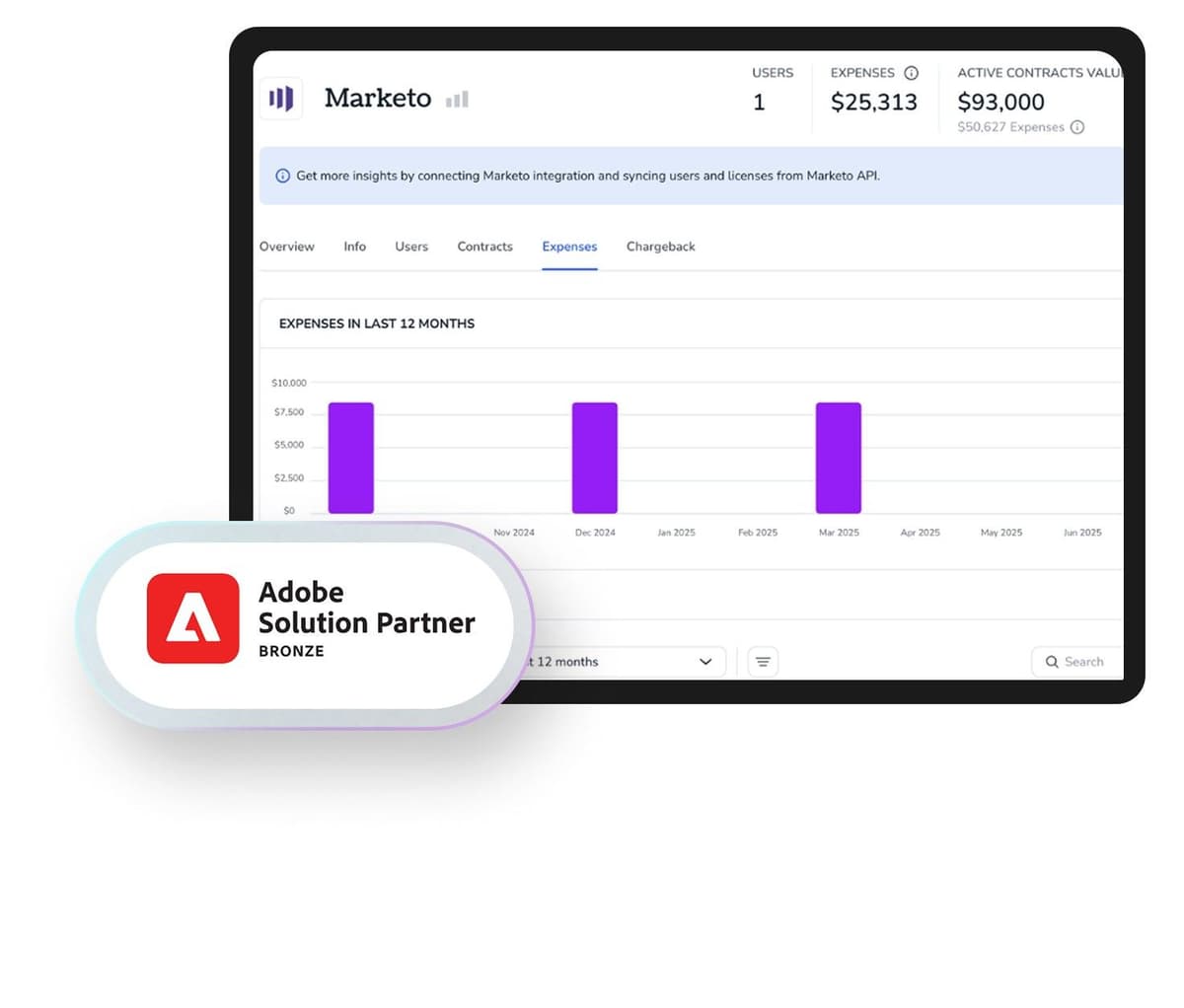Viewport: 1184px width, 1008px height.
Task: Click the $93,000 contracts value
Action: click(x=1000, y=102)
